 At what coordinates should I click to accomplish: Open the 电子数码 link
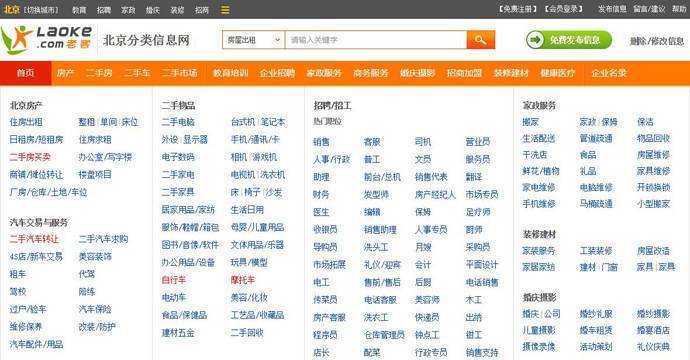coord(178,157)
